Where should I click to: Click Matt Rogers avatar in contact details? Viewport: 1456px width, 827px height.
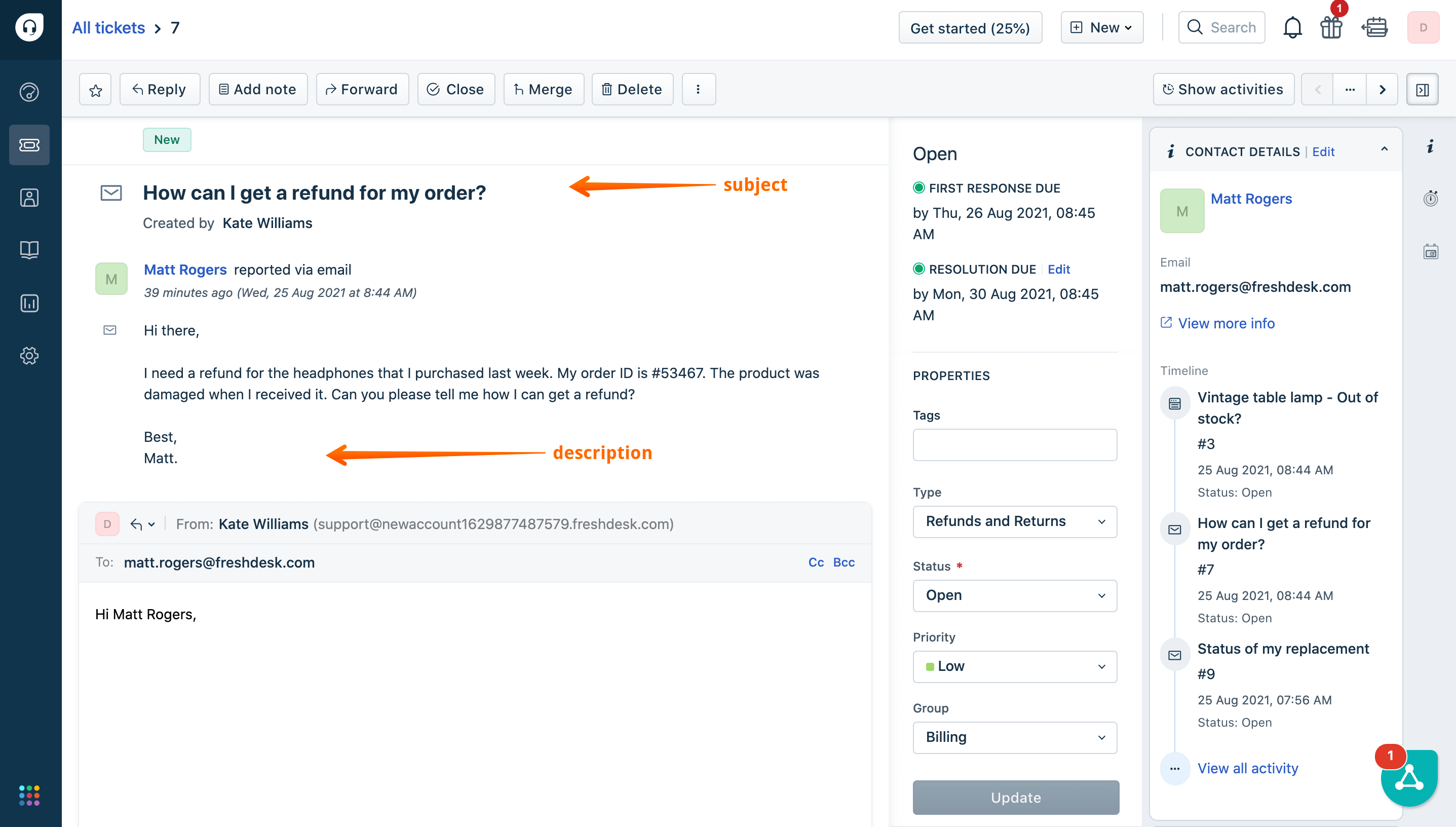(x=1182, y=211)
